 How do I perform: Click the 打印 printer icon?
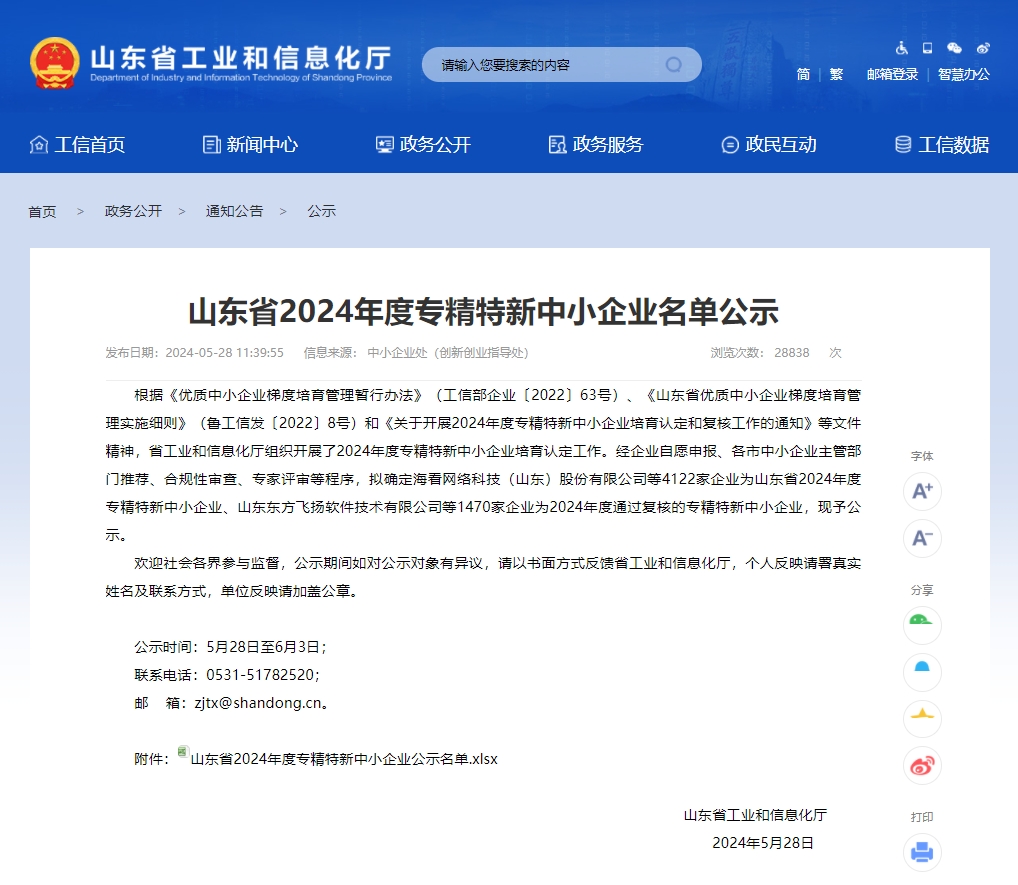921,851
